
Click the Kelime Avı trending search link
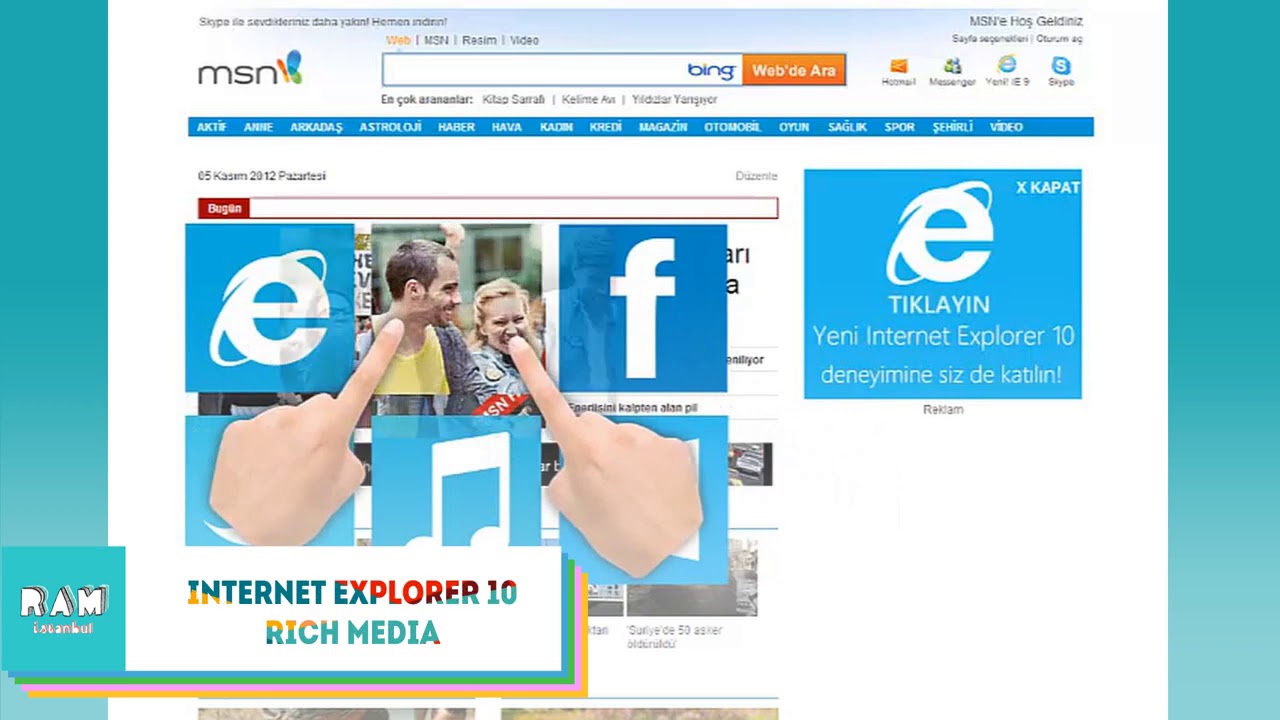588,100
